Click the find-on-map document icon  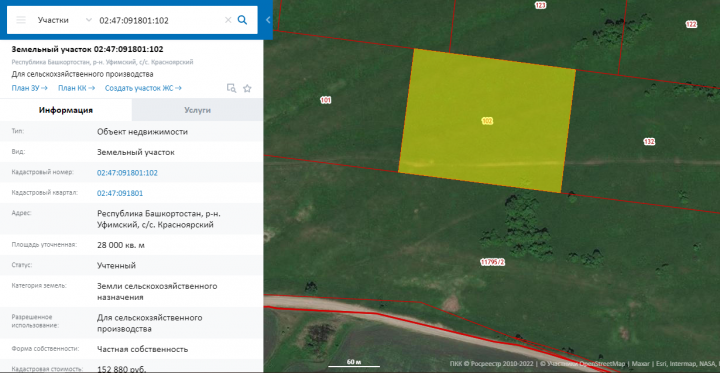231,88
